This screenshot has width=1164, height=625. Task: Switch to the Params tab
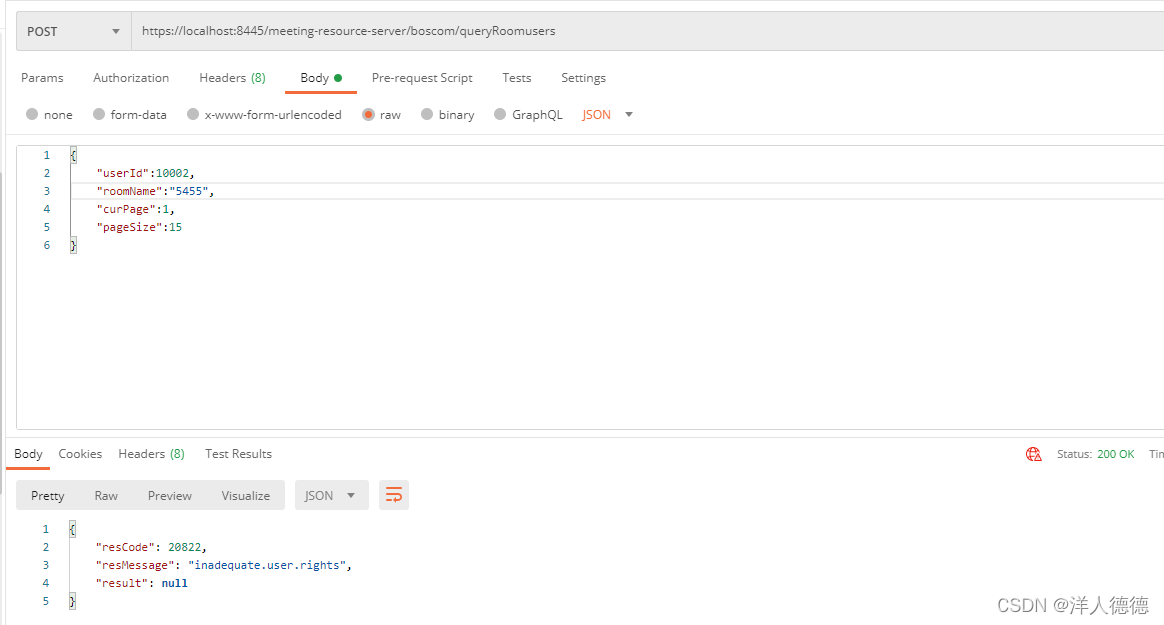(x=42, y=78)
